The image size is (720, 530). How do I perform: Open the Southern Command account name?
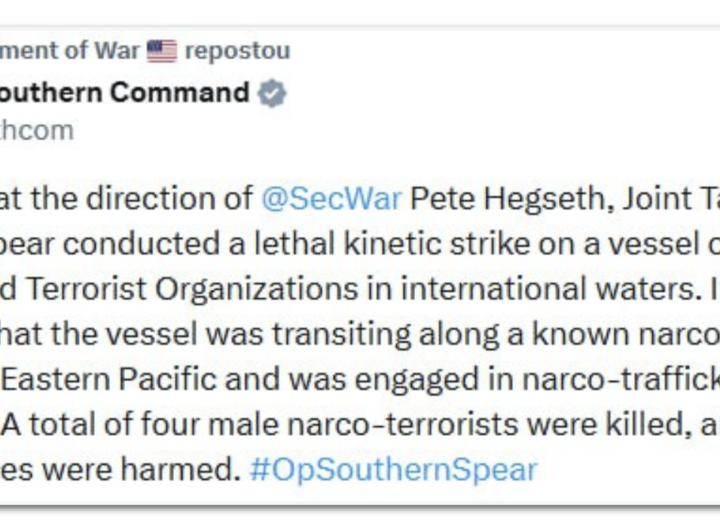(x=125, y=93)
